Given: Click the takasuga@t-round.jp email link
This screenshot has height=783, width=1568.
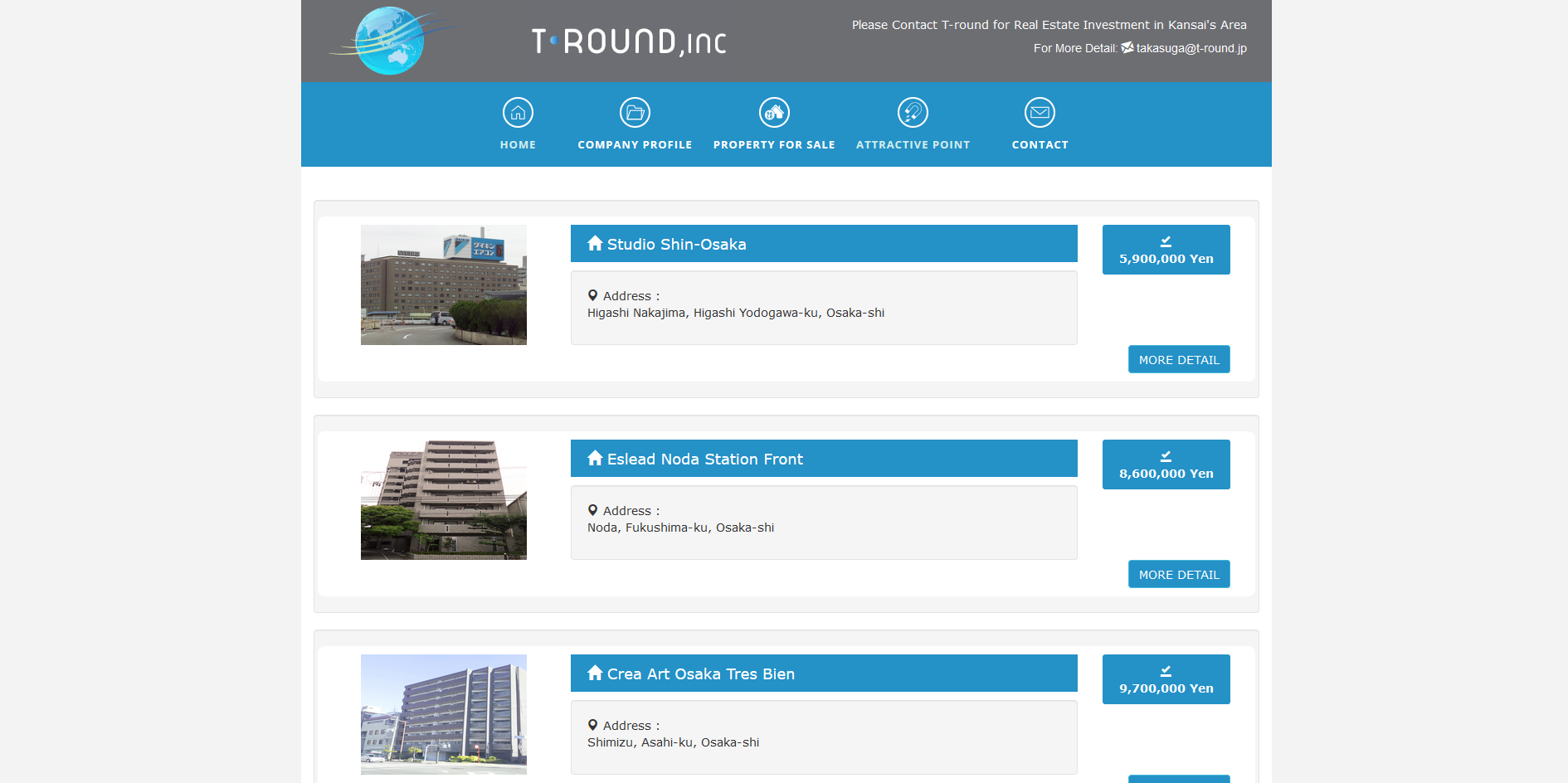Looking at the screenshot, I should click(x=1191, y=48).
